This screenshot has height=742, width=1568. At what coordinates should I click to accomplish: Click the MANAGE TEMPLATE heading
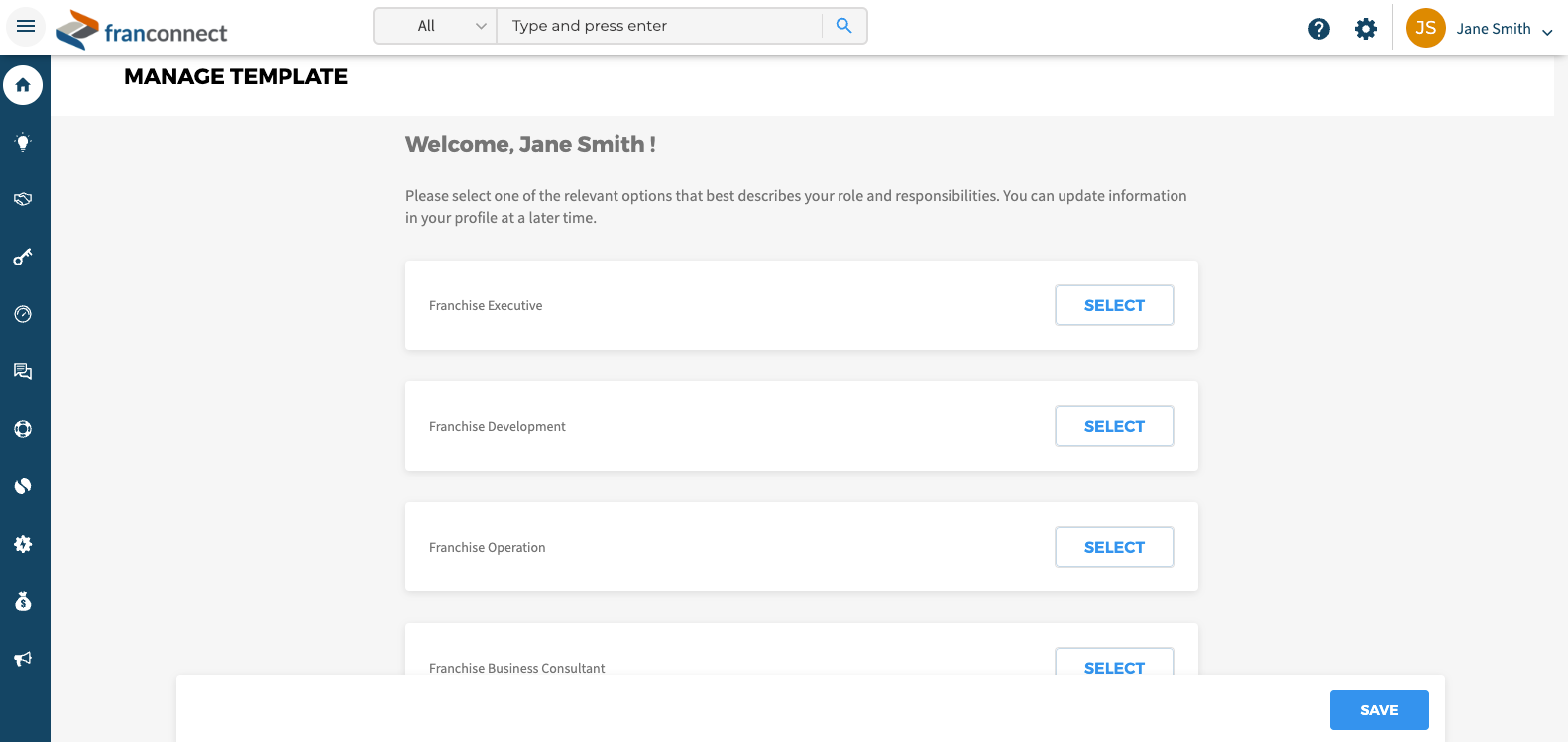[236, 76]
